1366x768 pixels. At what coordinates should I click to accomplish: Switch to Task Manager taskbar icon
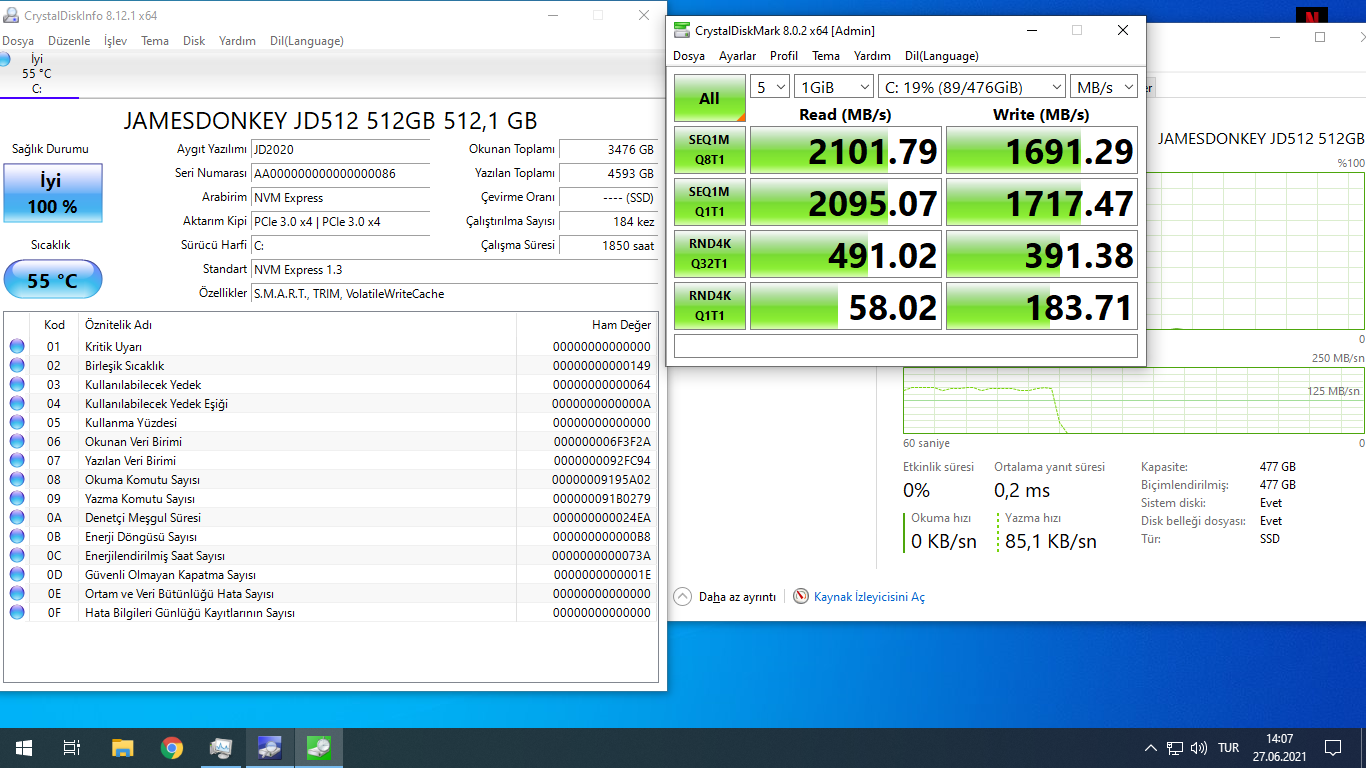click(x=221, y=748)
